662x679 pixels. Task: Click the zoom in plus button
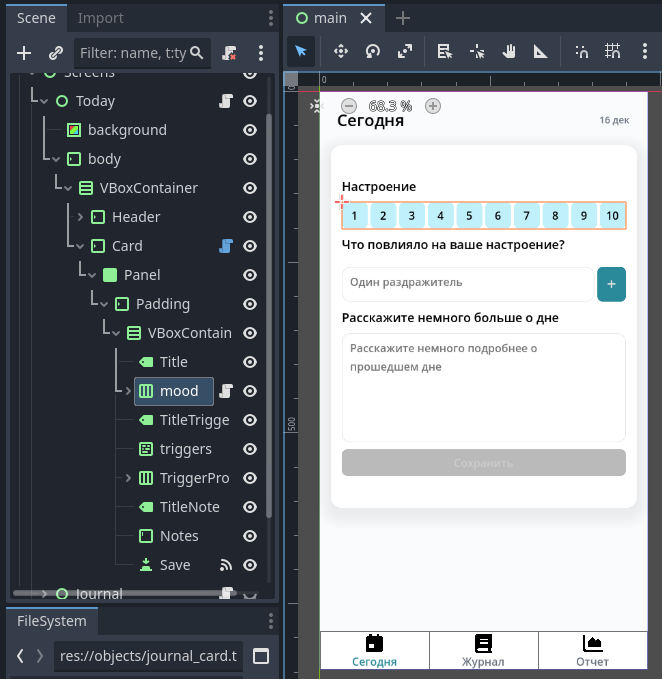pyautogui.click(x=433, y=106)
